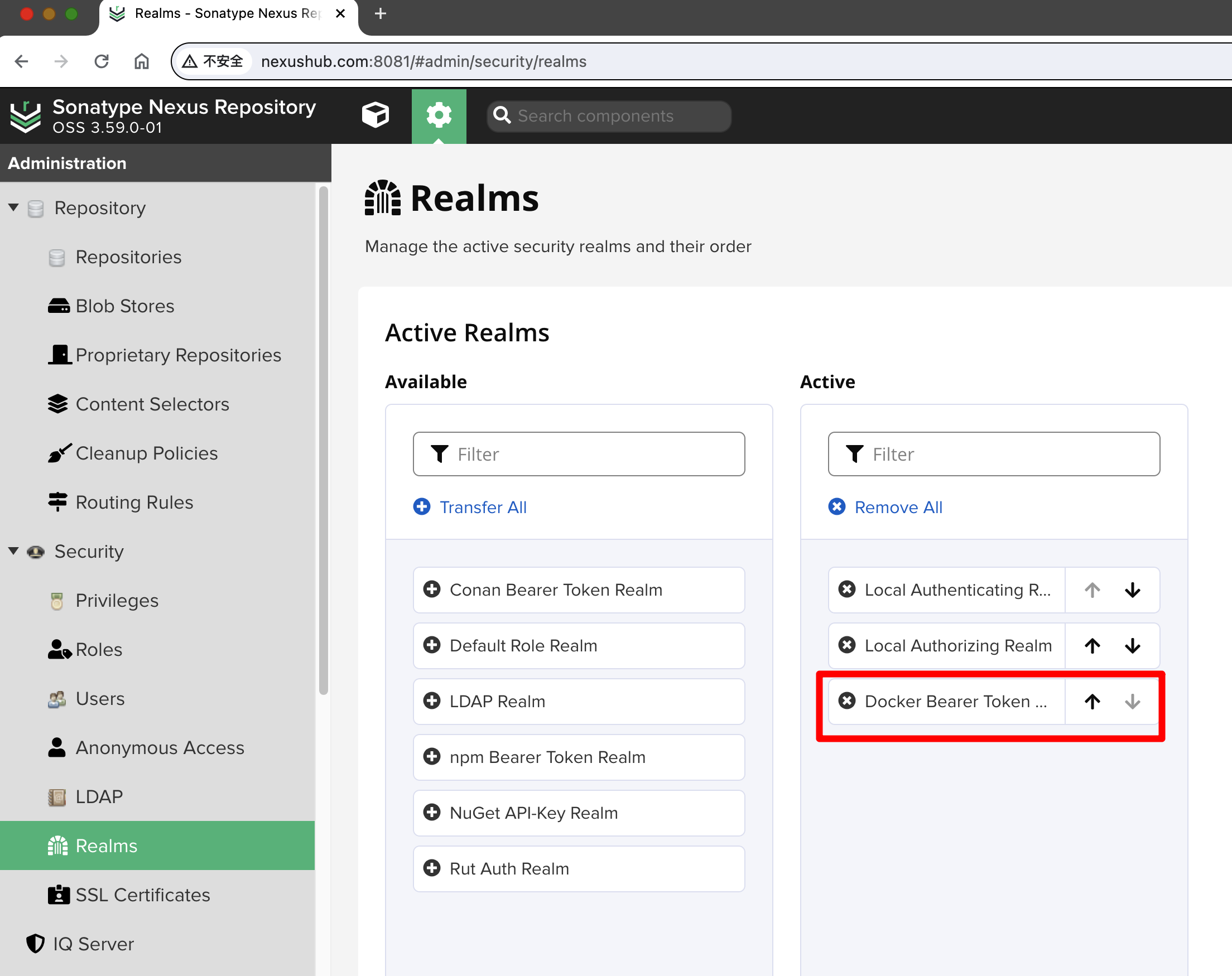This screenshot has width=1232, height=976.
Task: Add Rut Auth Realm plus icon
Action: tap(432, 868)
